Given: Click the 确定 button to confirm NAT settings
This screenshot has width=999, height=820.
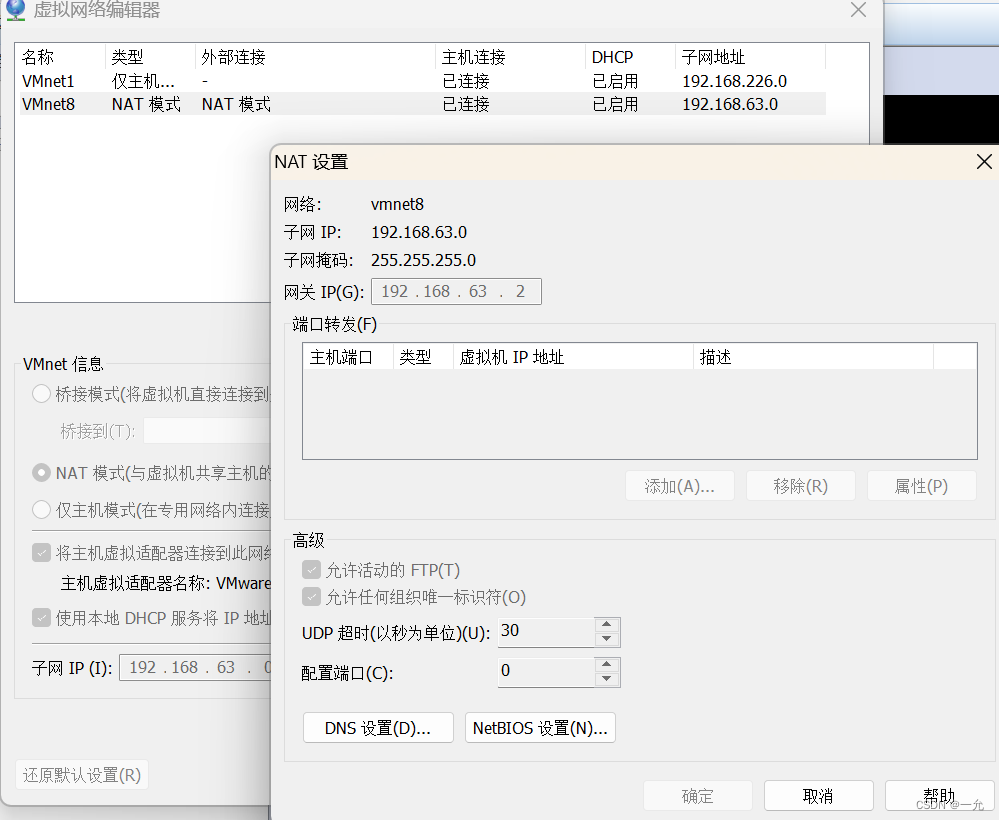Looking at the screenshot, I should [x=697, y=796].
